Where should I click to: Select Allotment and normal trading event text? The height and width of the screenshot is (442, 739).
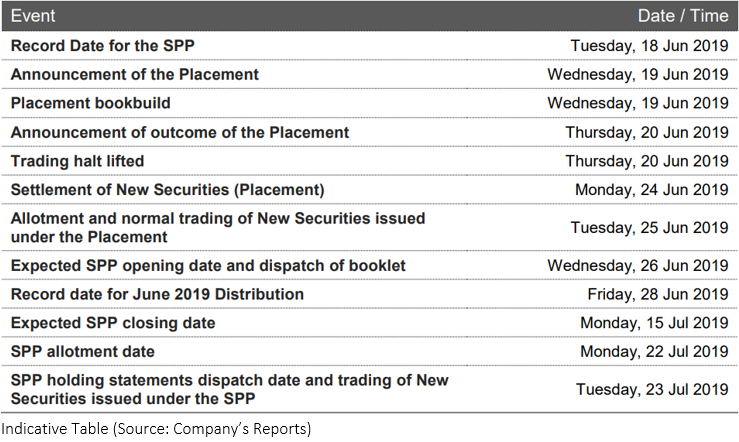point(218,228)
